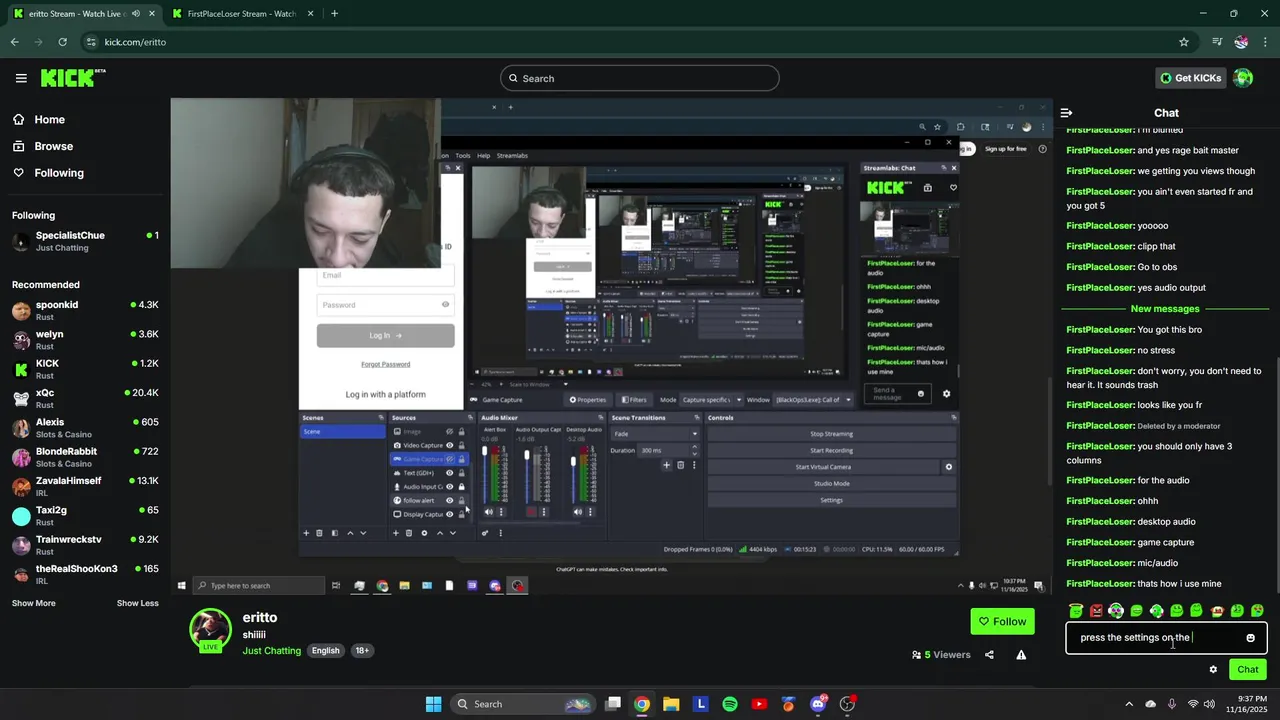Open emoji picker in chat input

(x=1250, y=638)
